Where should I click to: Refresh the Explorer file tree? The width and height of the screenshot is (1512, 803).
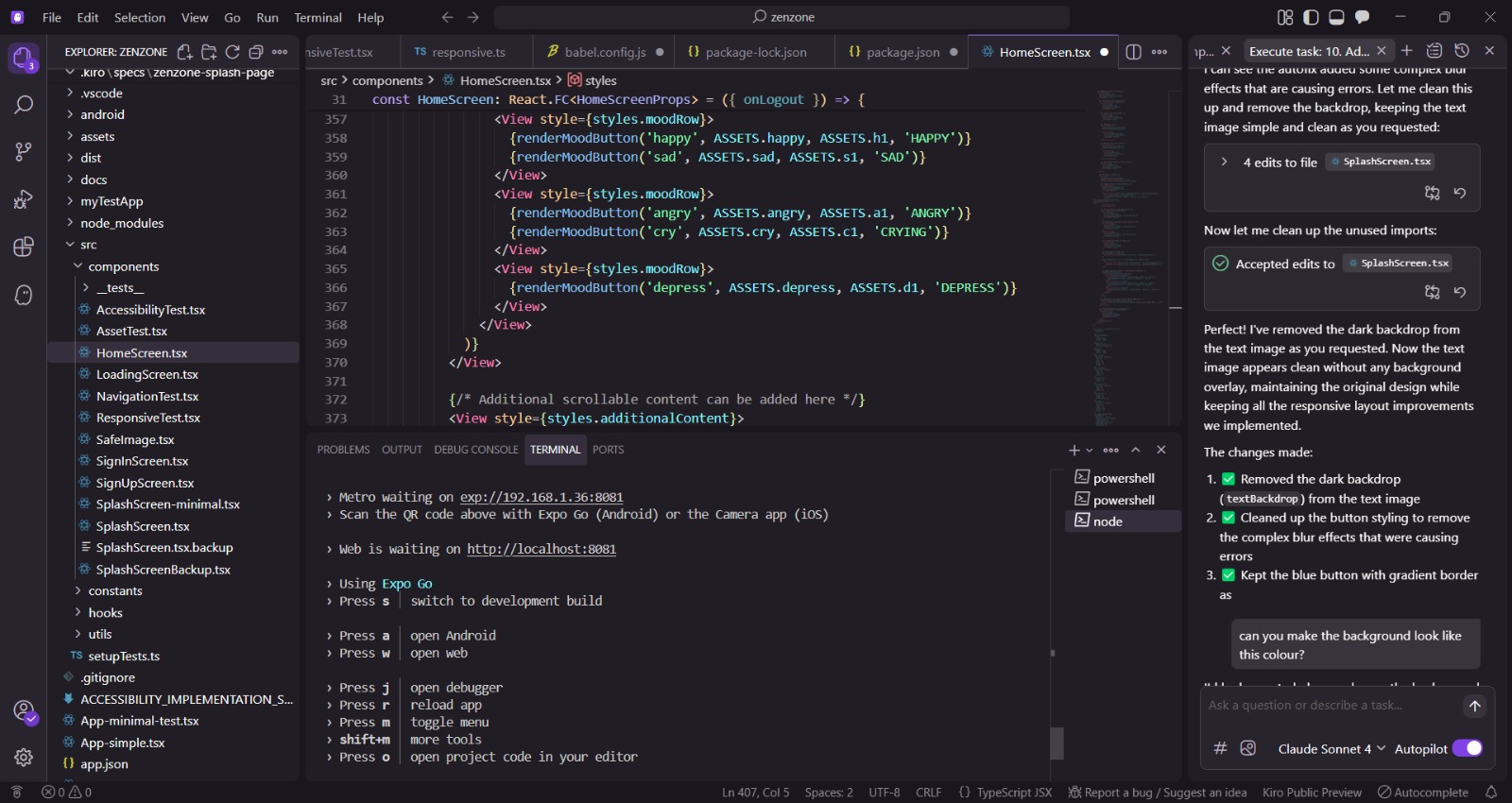pyautogui.click(x=232, y=52)
